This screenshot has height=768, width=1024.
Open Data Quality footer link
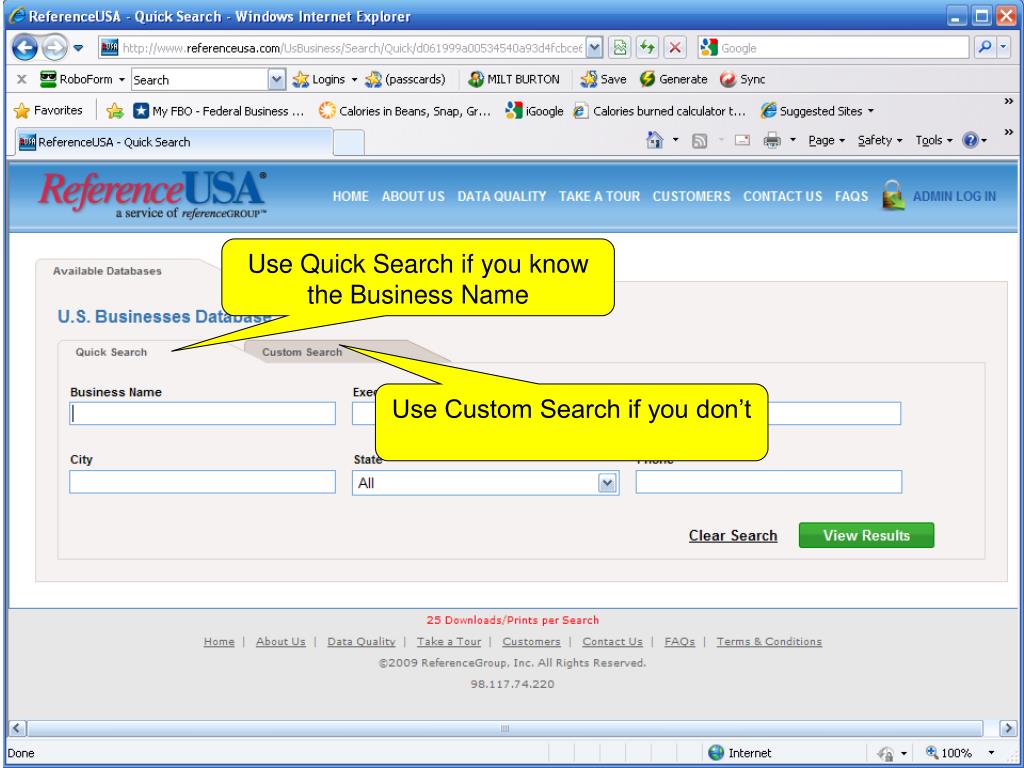pos(361,641)
